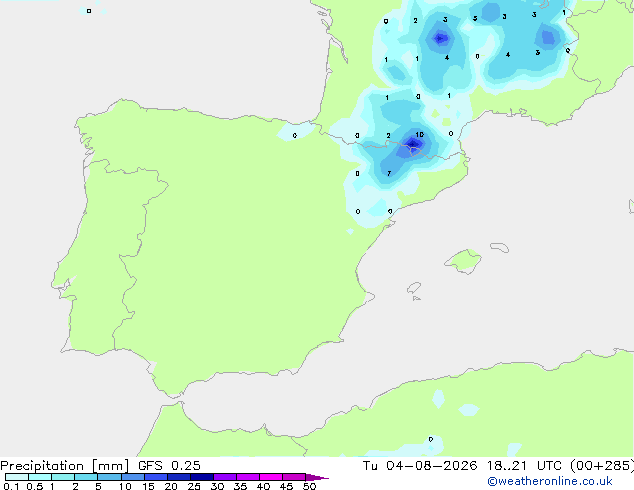Click the 'Precipitation [mm]' title text

(65, 466)
